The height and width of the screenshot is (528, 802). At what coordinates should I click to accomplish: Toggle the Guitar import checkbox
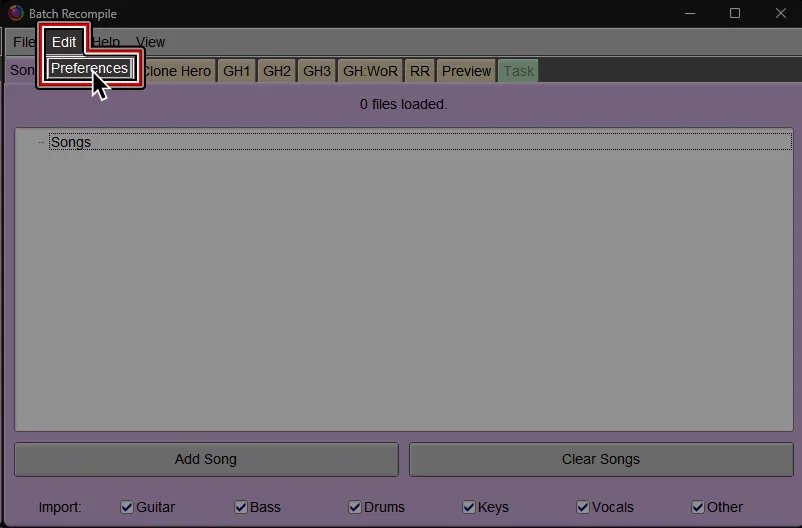127,507
